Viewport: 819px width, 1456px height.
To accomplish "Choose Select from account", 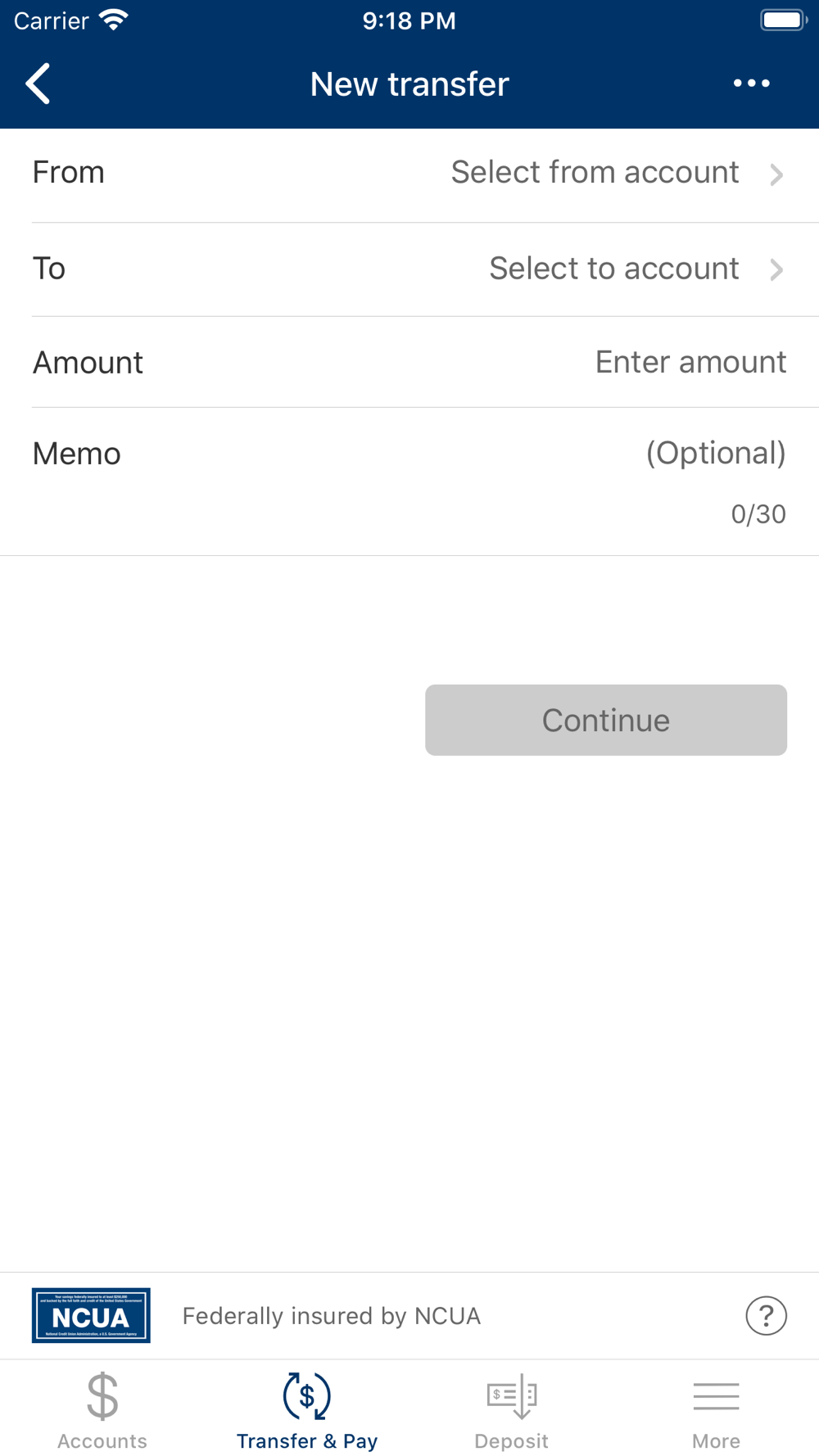I will pos(595,173).
